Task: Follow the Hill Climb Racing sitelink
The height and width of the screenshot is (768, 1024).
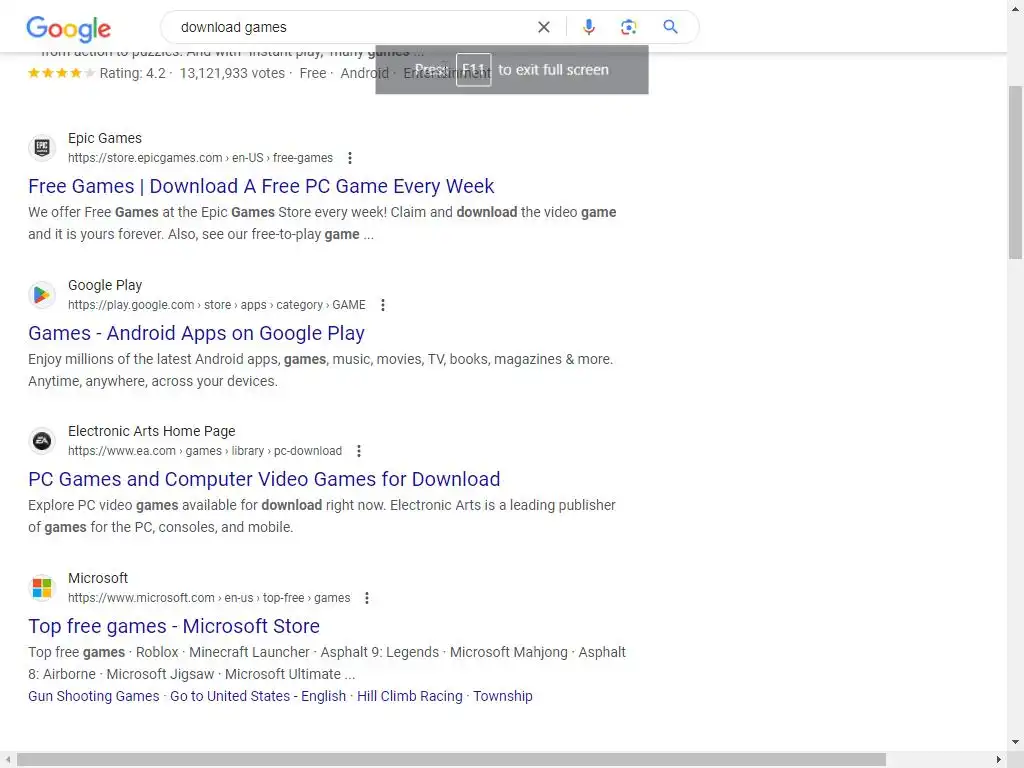Action: pos(409,696)
